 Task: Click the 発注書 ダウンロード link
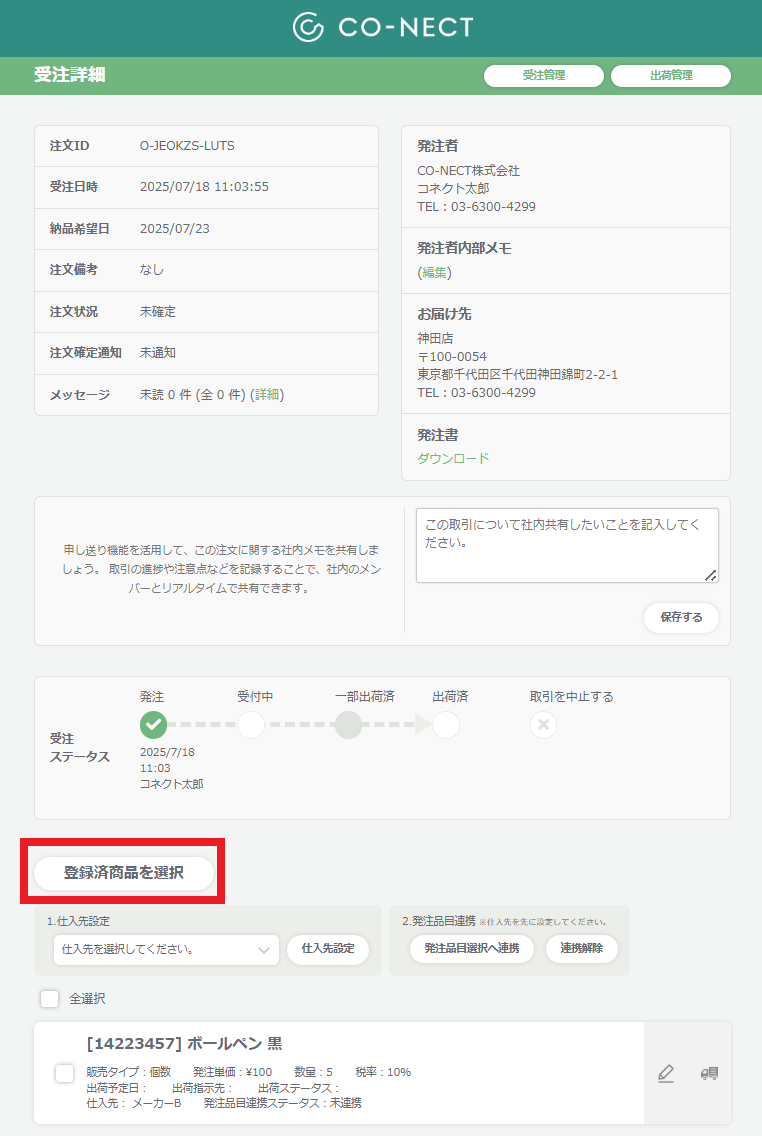pos(453,459)
